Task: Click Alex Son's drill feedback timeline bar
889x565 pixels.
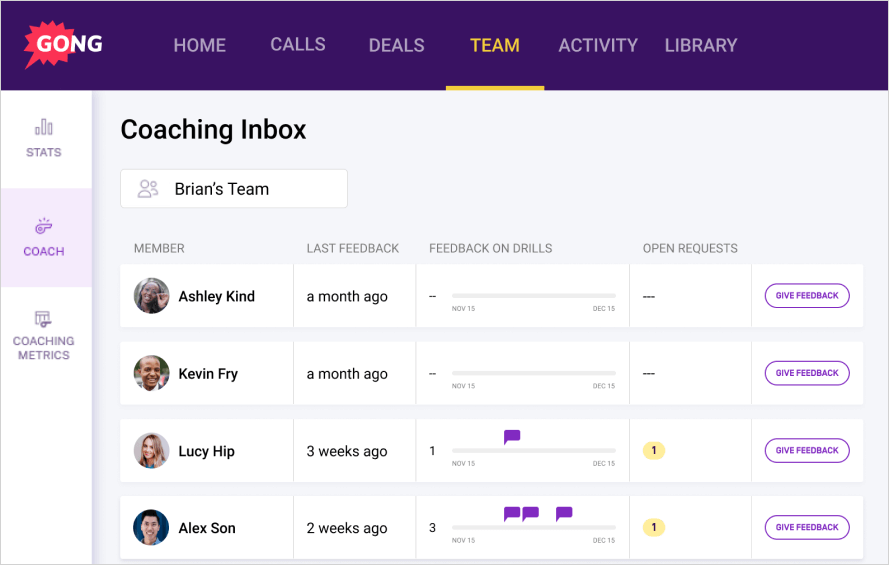Action: coord(534,528)
